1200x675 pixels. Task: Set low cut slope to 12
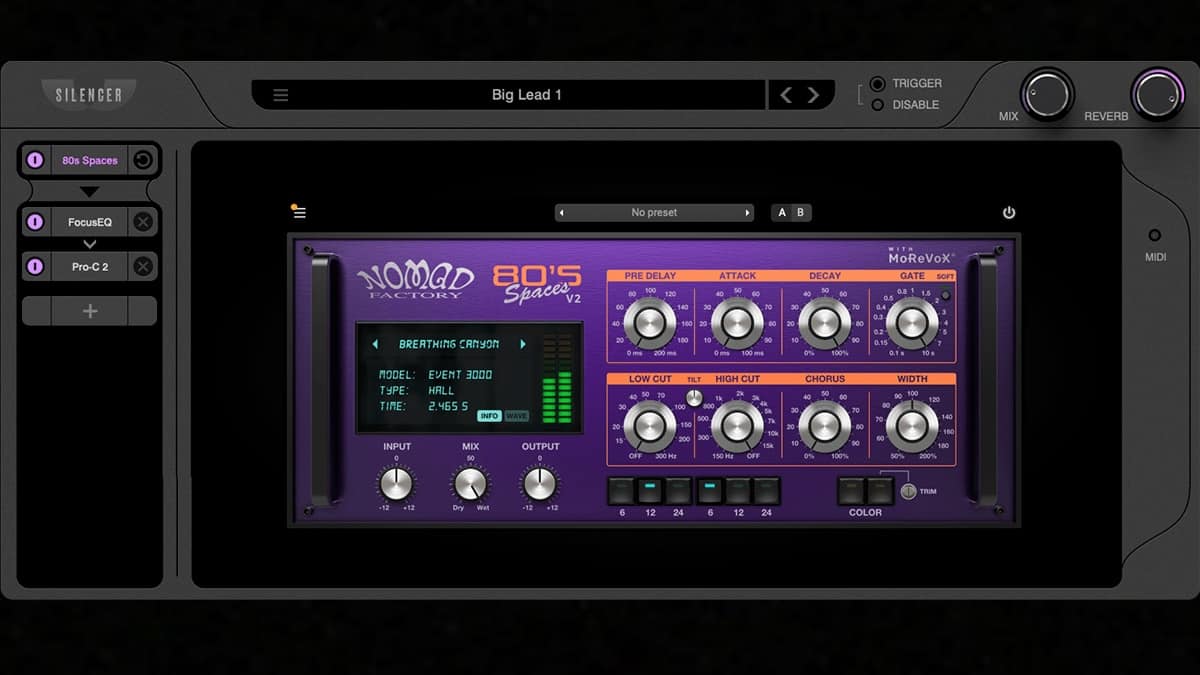[650, 490]
